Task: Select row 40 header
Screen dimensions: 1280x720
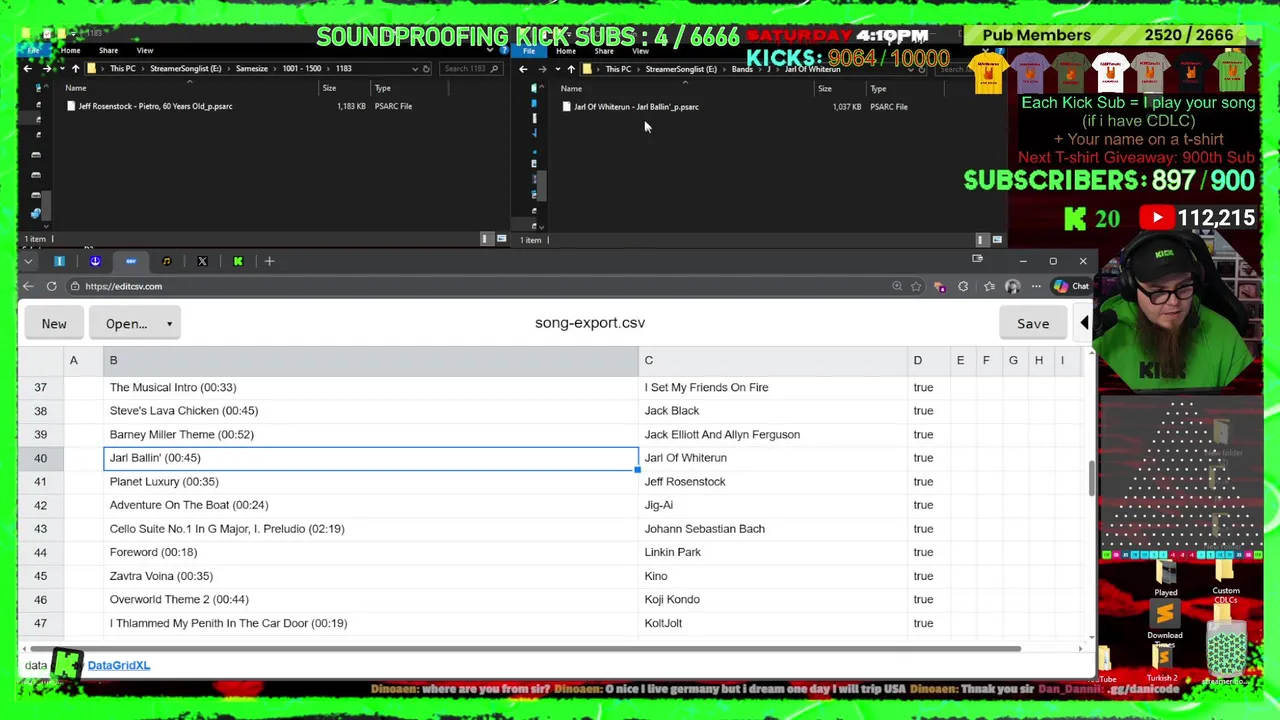Action: [x=40, y=458]
